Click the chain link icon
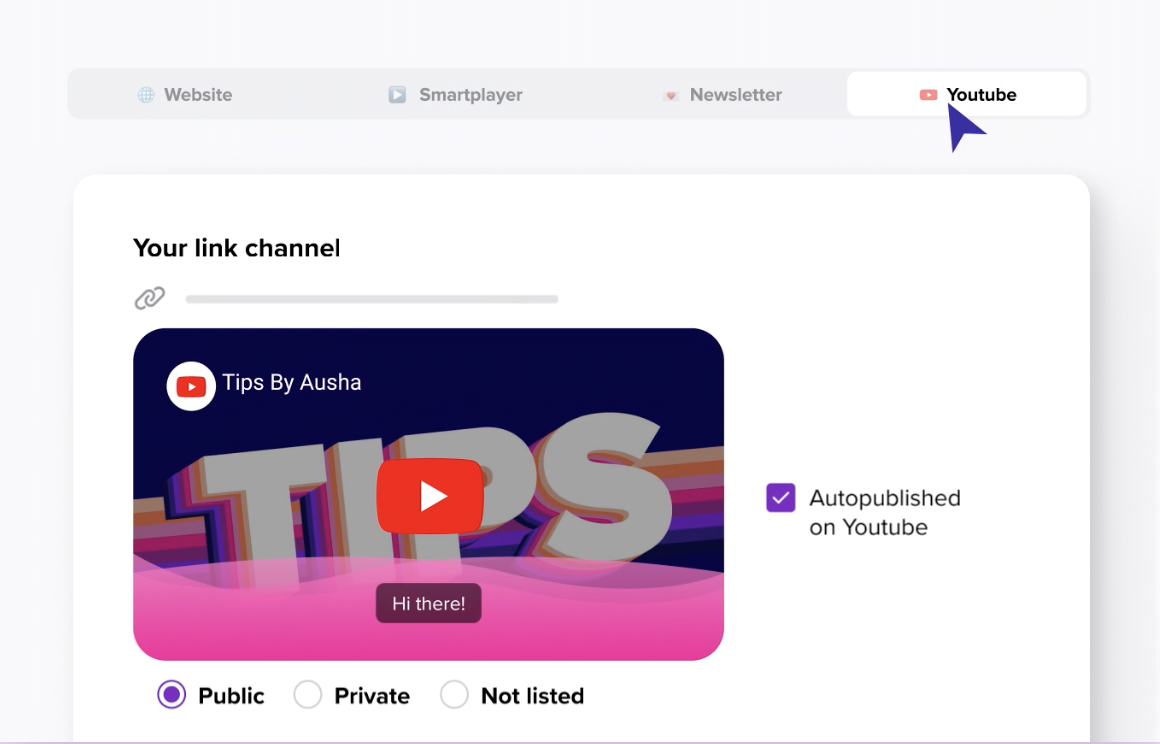 (150, 298)
